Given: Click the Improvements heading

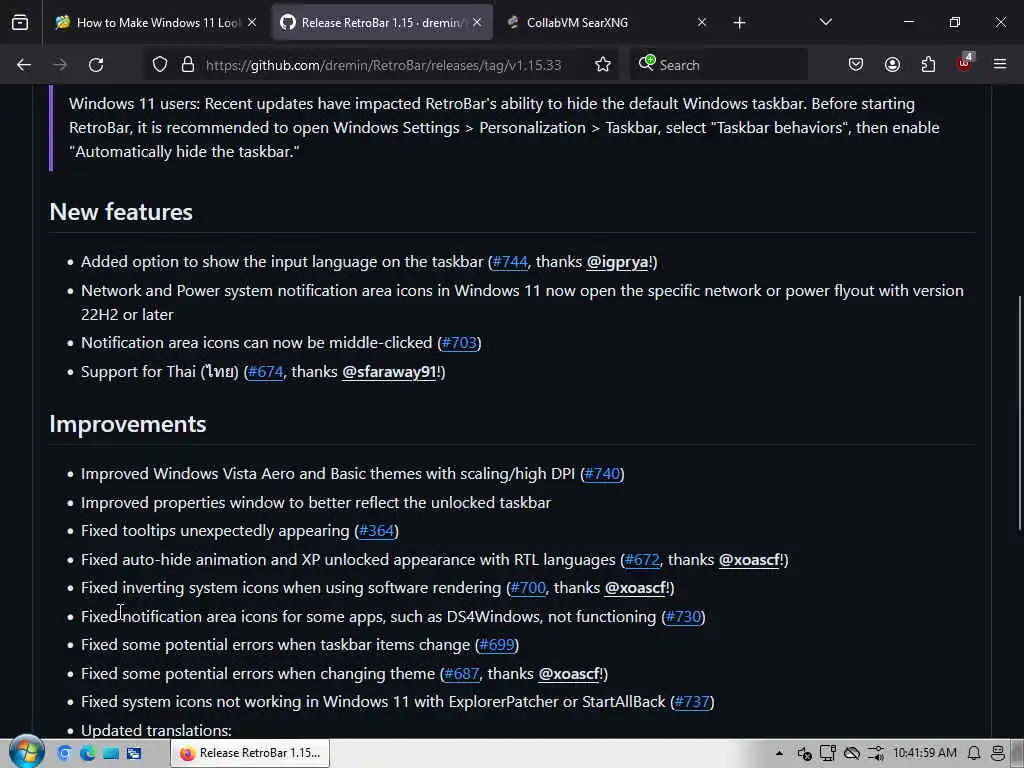Looking at the screenshot, I should tap(128, 424).
